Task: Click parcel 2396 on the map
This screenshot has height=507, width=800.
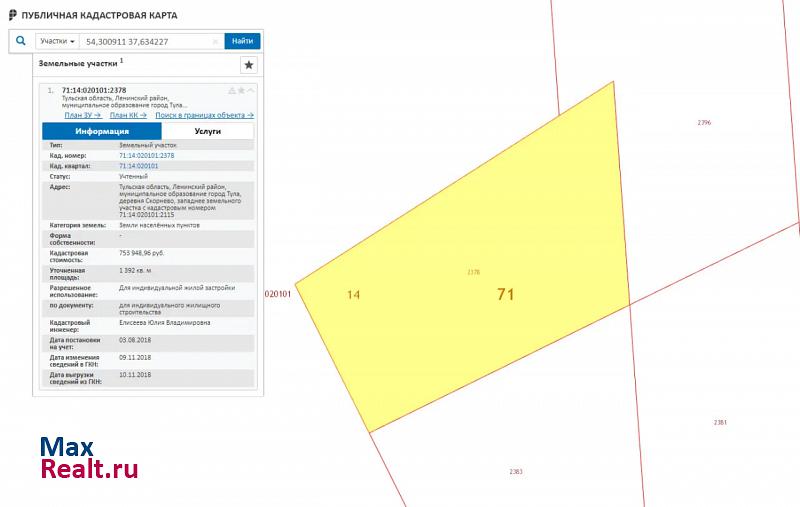Action: [704, 123]
